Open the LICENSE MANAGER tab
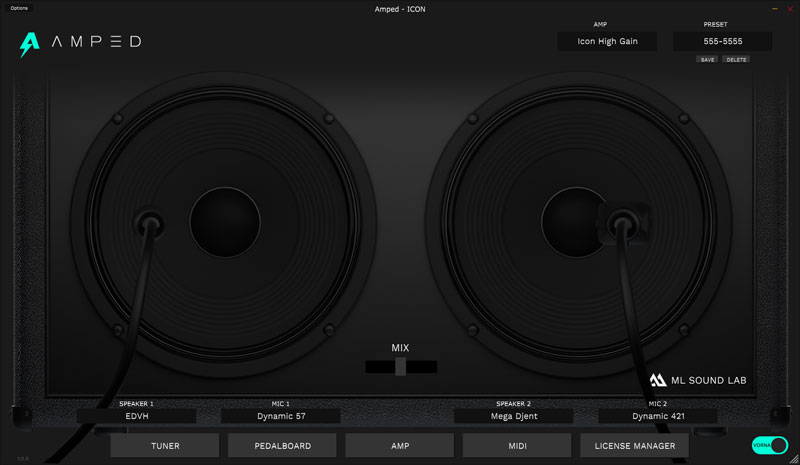 634,446
